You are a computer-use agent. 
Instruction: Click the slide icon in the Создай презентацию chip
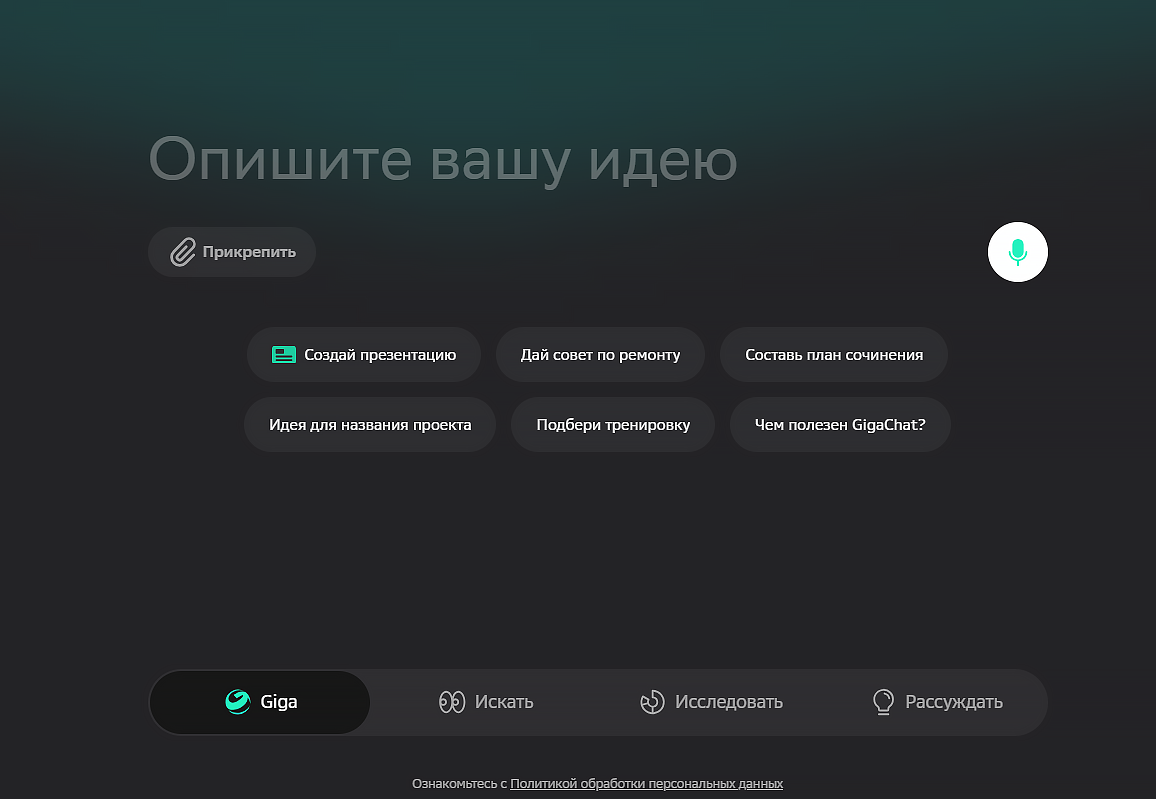tap(284, 355)
